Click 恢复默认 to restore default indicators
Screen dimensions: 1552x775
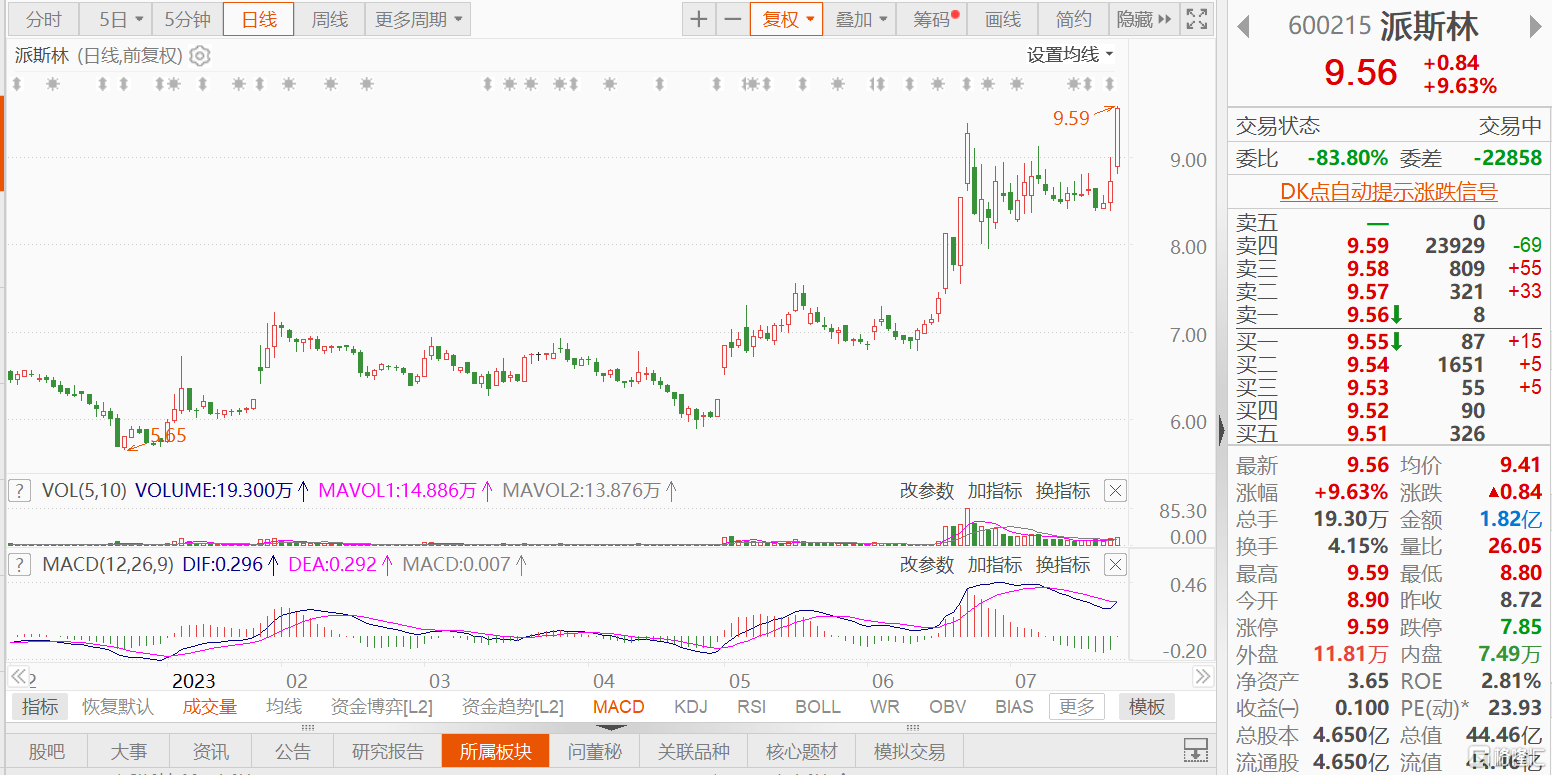point(117,706)
